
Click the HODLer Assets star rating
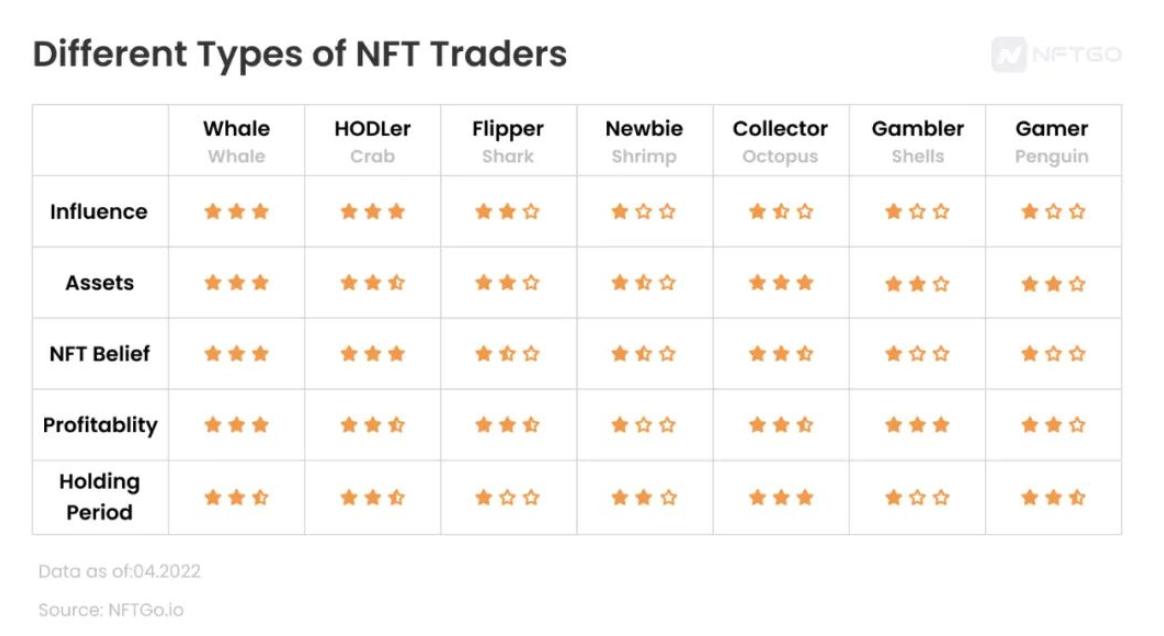[x=373, y=283]
